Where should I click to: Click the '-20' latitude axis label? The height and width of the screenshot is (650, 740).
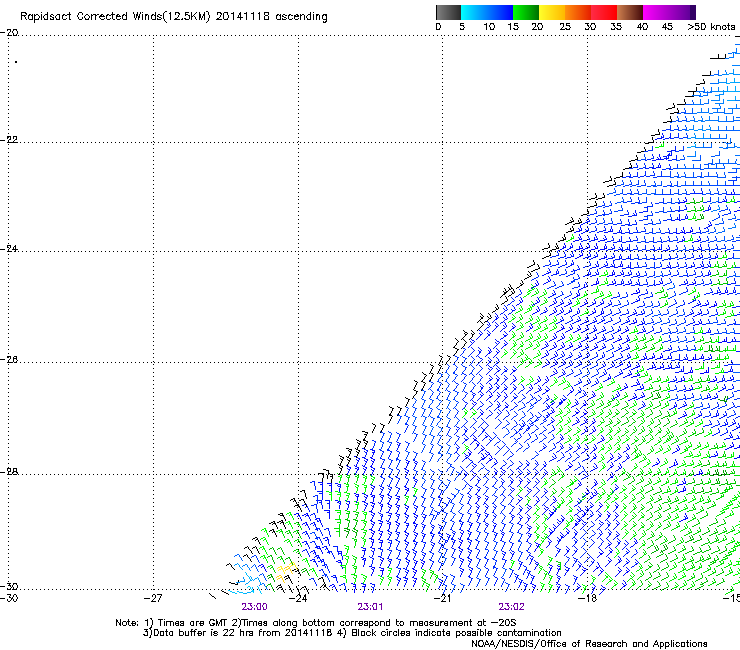point(9,33)
